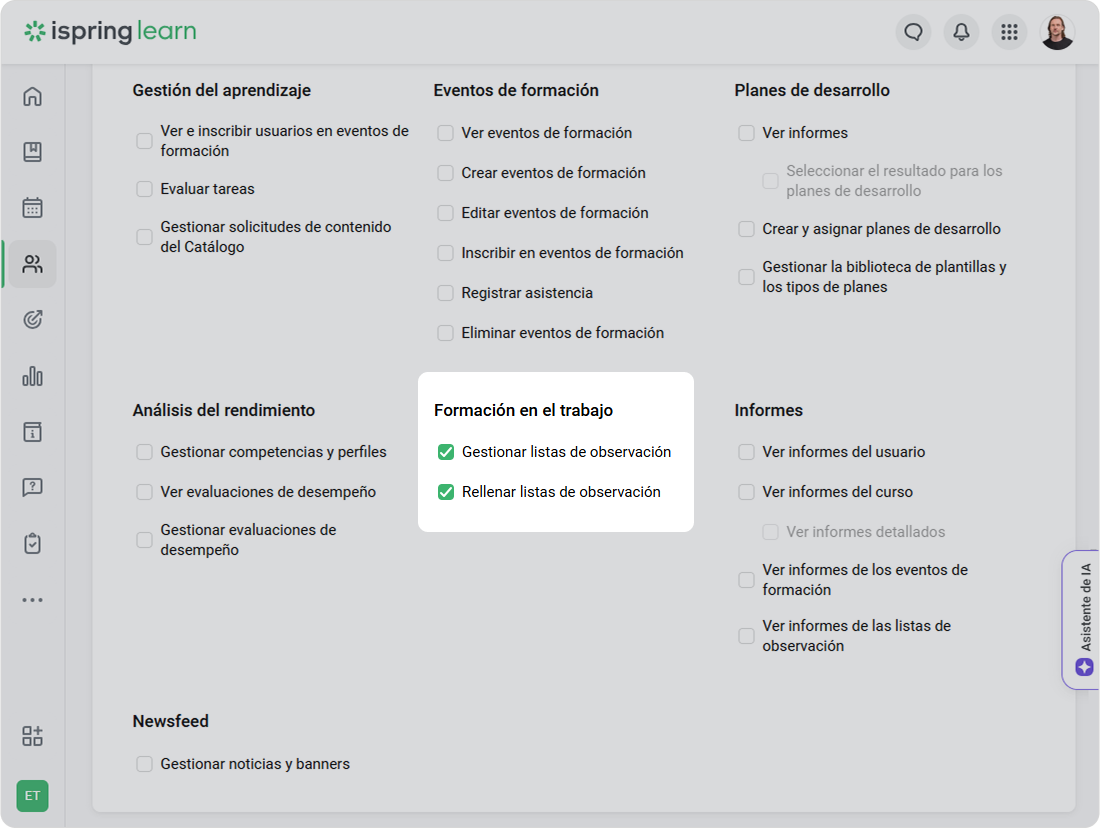Enable Evaluar tareas checkbox
This screenshot has height=828, width=1100.
pos(145,189)
